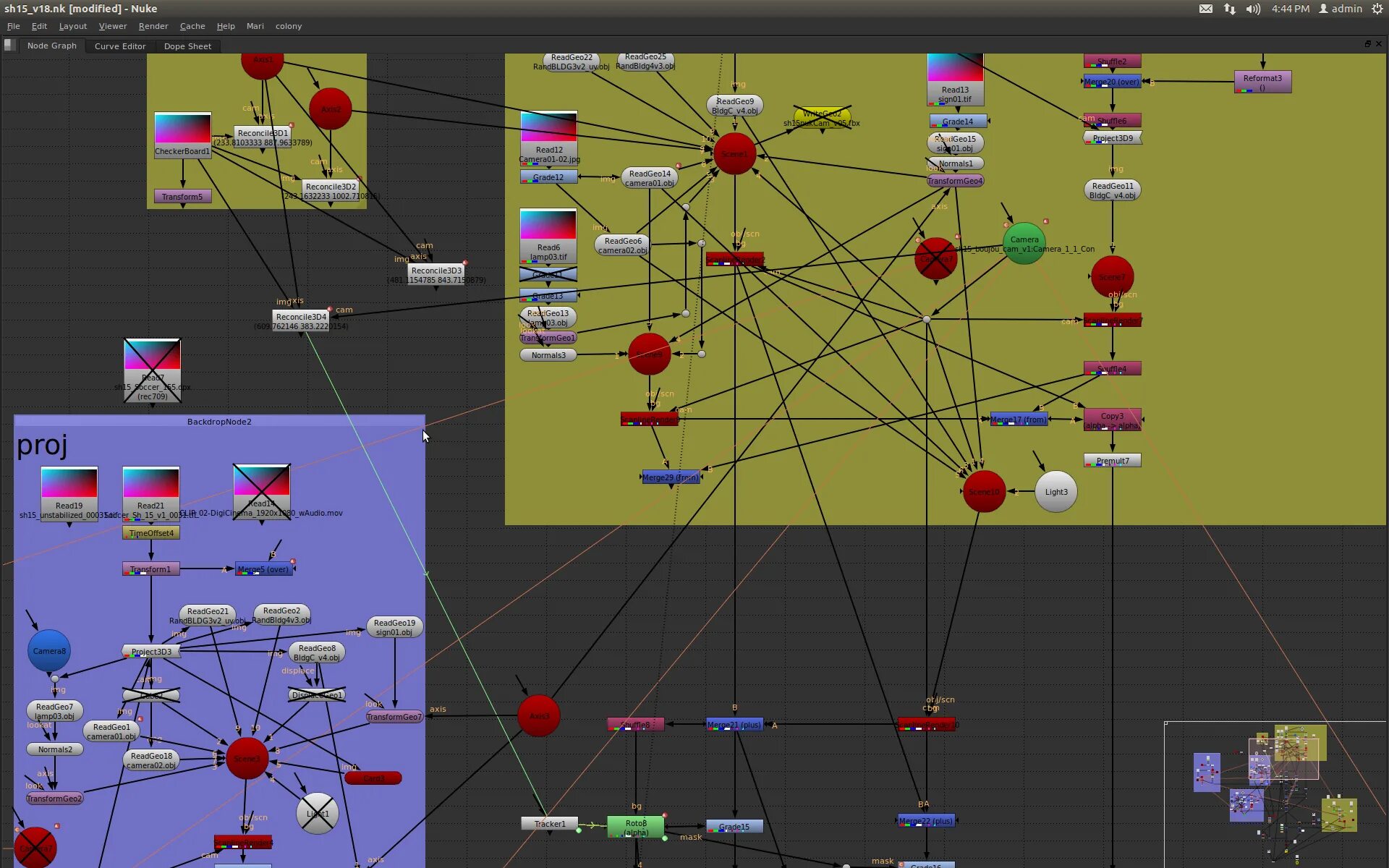Select the Transform5 node
The width and height of the screenshot is (1389, 868).
point(182,196)
